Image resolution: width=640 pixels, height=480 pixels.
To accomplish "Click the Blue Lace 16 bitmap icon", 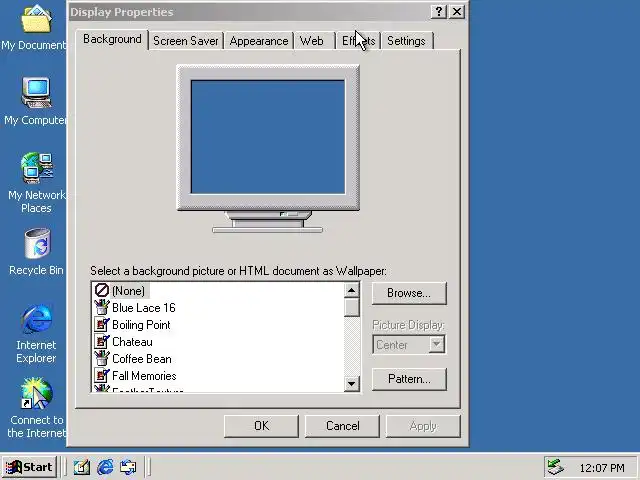I will (x=102, y=307).
